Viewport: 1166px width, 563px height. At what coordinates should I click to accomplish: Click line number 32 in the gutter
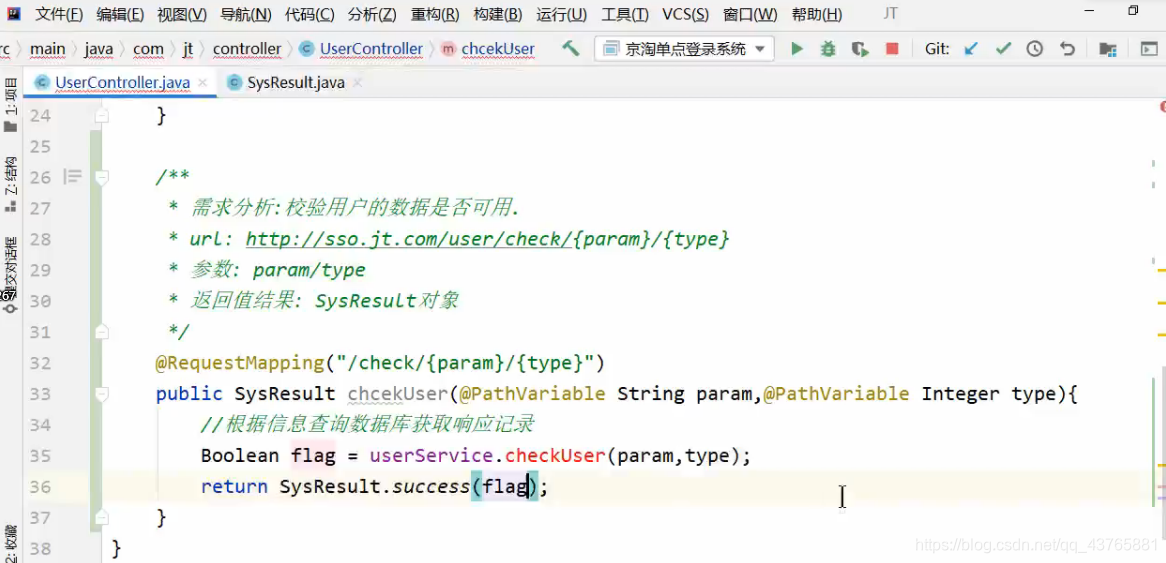tap(41, 363)
